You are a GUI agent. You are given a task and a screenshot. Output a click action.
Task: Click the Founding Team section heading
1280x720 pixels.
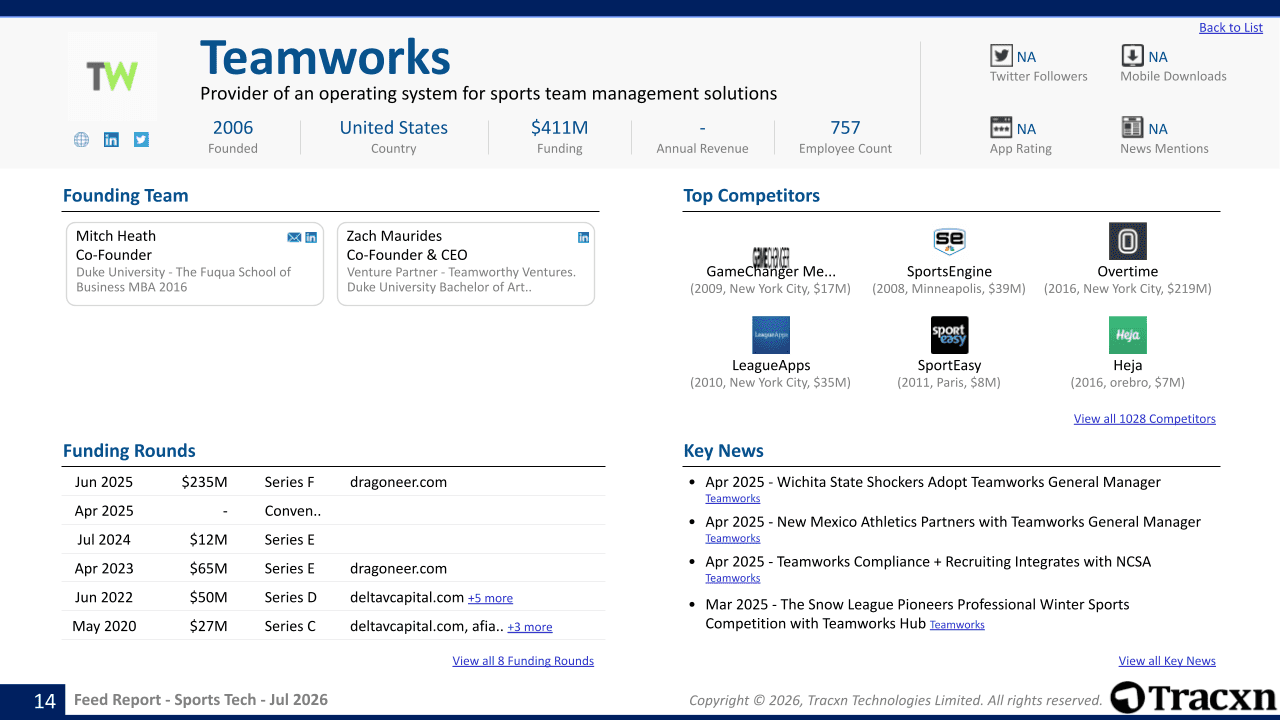126,196
